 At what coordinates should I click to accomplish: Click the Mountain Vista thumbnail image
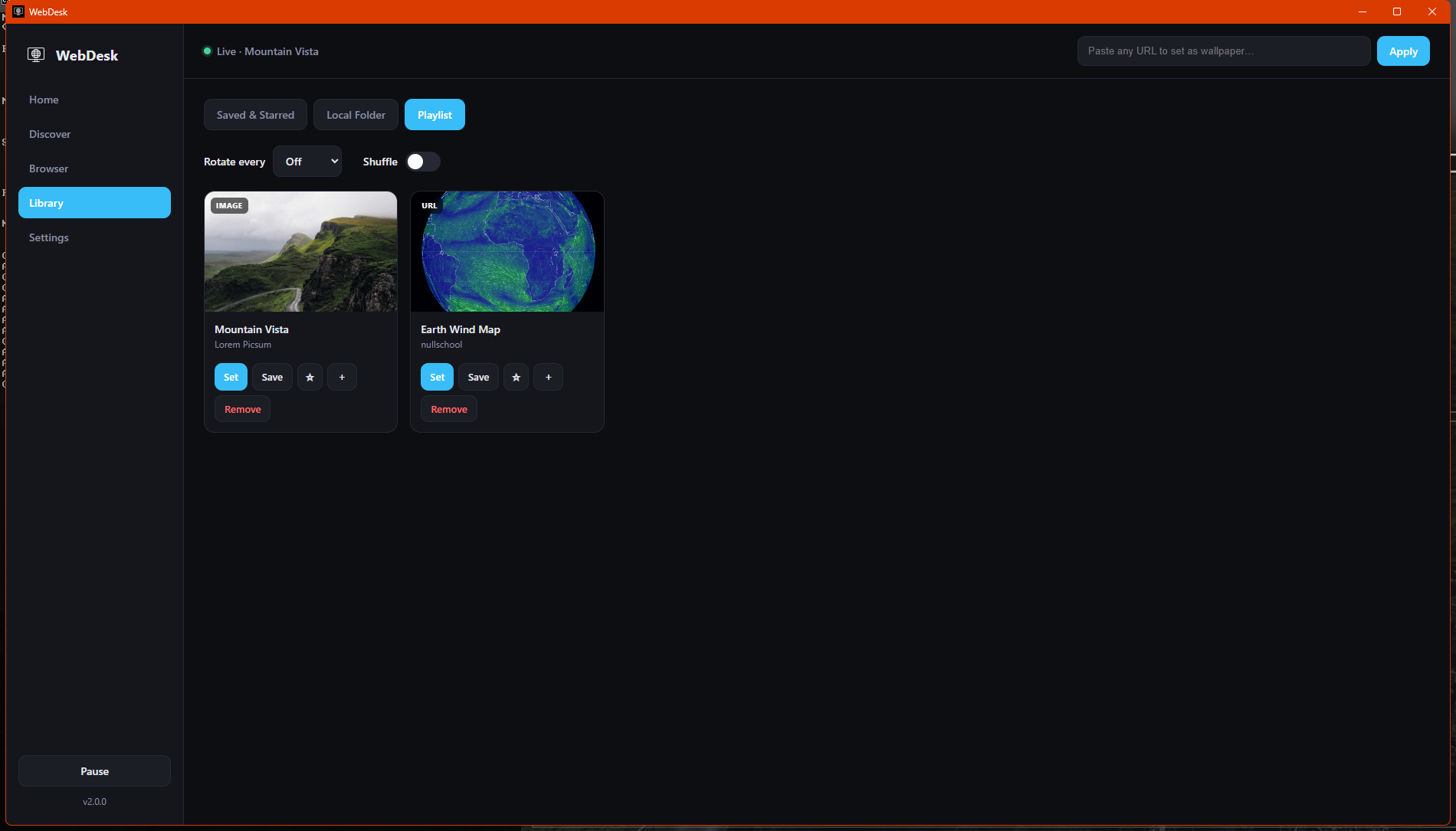coord(300,251)
